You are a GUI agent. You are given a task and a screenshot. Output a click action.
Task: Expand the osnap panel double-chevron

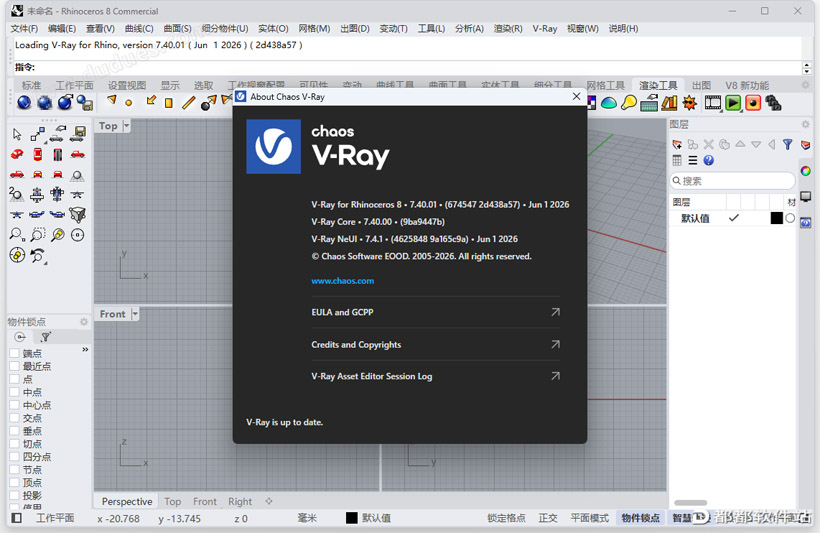point(85,349)
